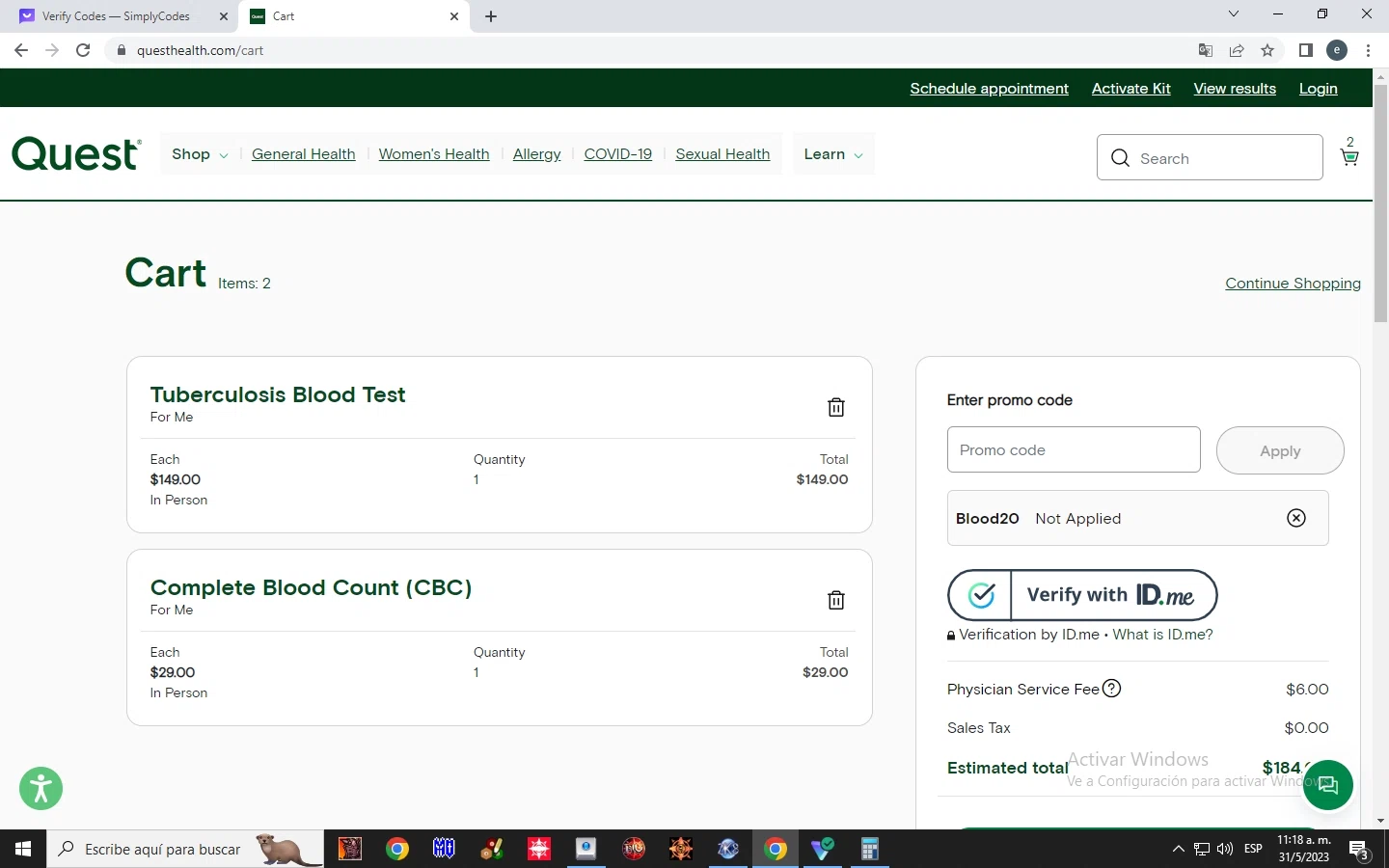The height and width of the screenshot is (868, 1389).
Task: Expand the Learn dropdown menu
Action: coord(833,154)
